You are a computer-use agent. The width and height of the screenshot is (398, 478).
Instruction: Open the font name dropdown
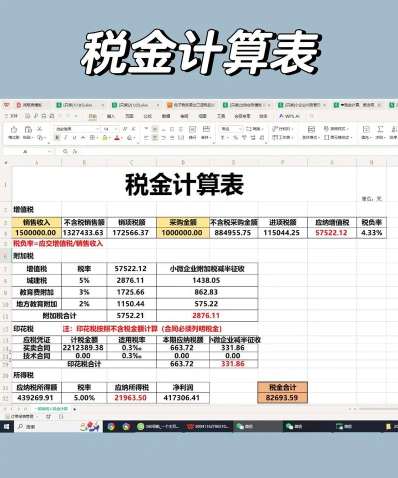click(x=97, y=129)
